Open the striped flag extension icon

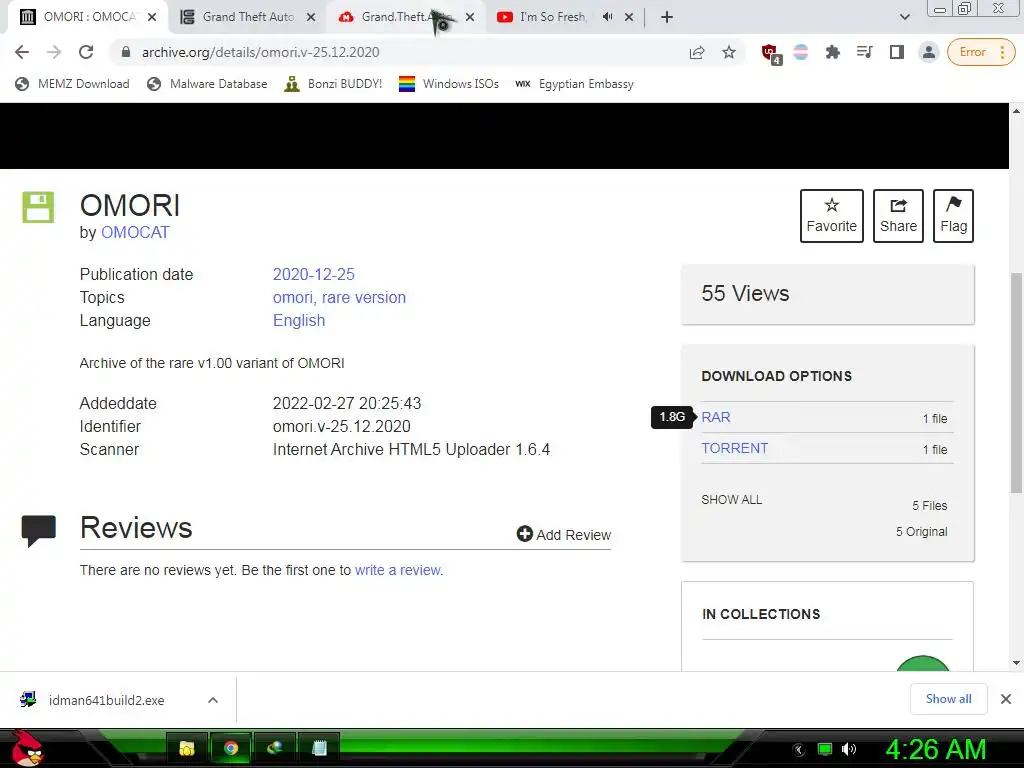click(801, 52)
